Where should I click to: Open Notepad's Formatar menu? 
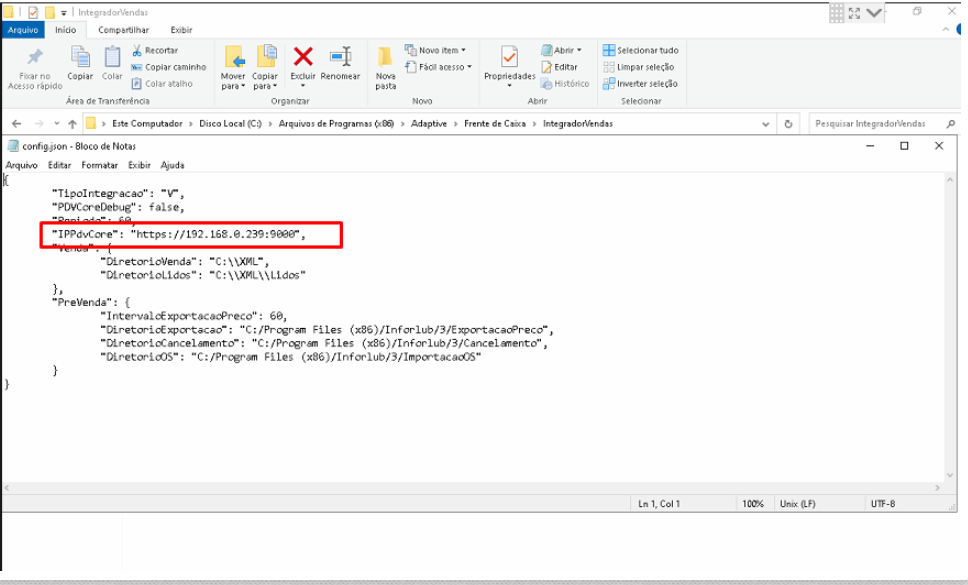[x=99, y=165]
